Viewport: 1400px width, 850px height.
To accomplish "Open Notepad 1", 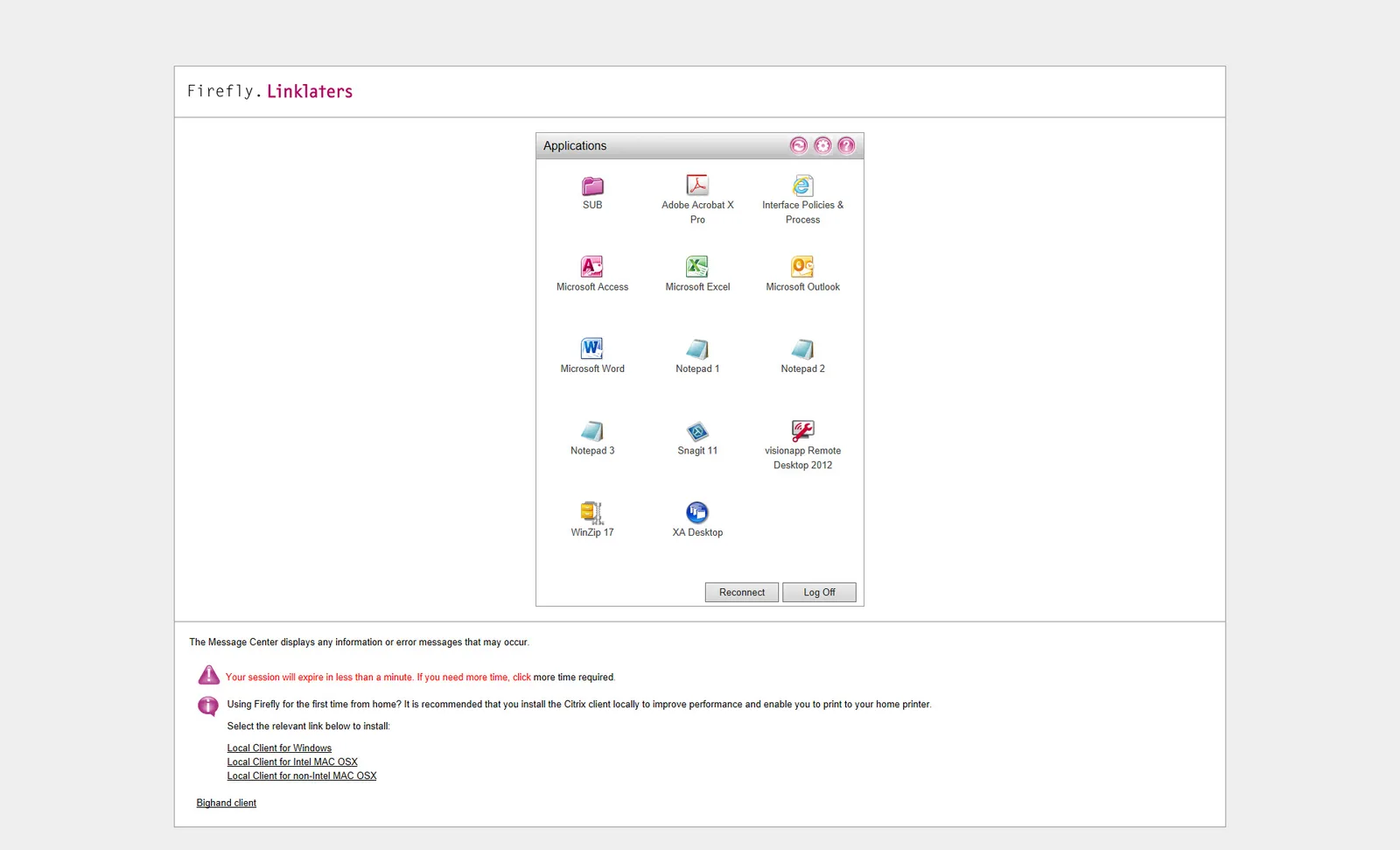I will tap(697, 356).
